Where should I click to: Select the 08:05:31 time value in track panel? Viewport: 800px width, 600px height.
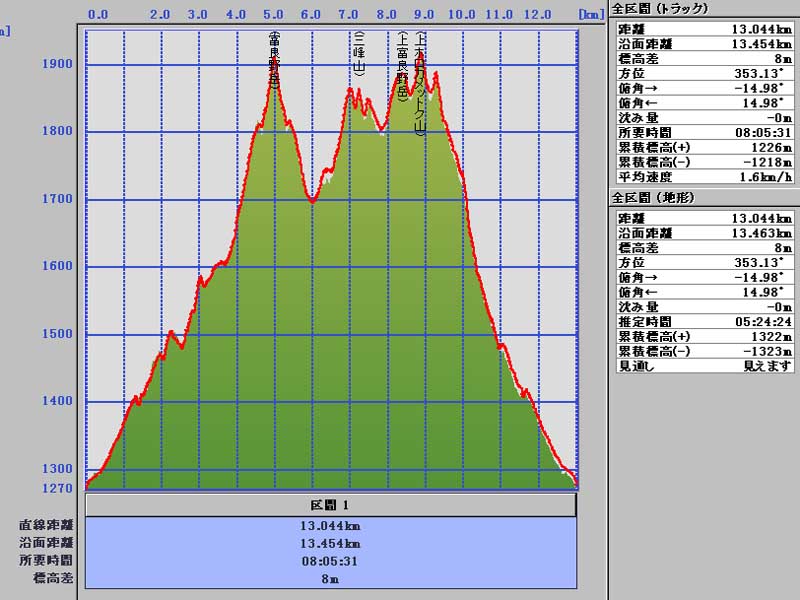click(x=760, y=132)
